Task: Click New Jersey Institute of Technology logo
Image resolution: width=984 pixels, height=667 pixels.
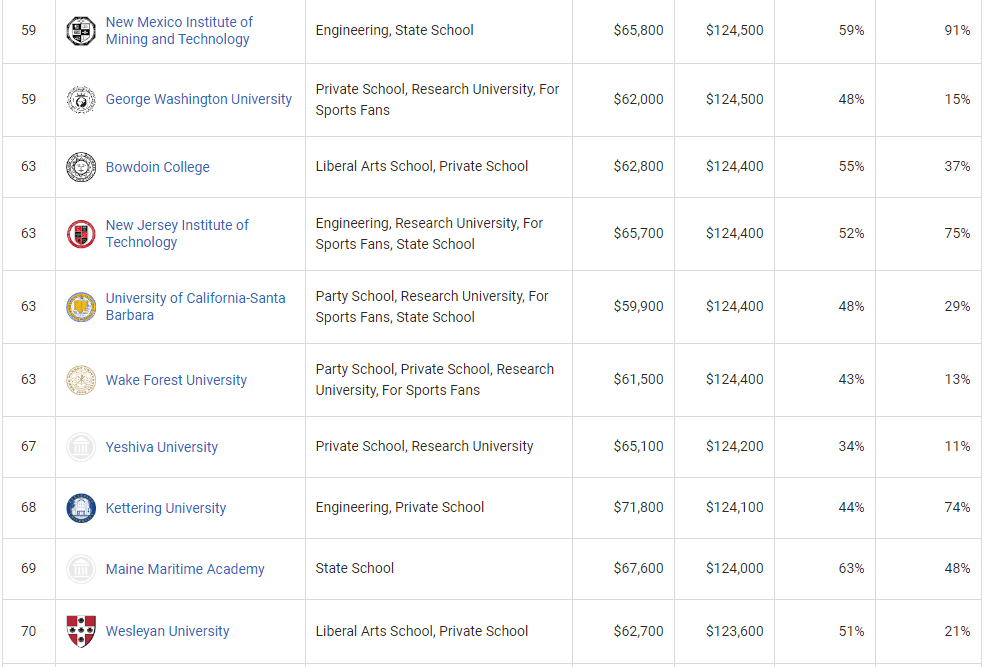Action: click(81, 234)
